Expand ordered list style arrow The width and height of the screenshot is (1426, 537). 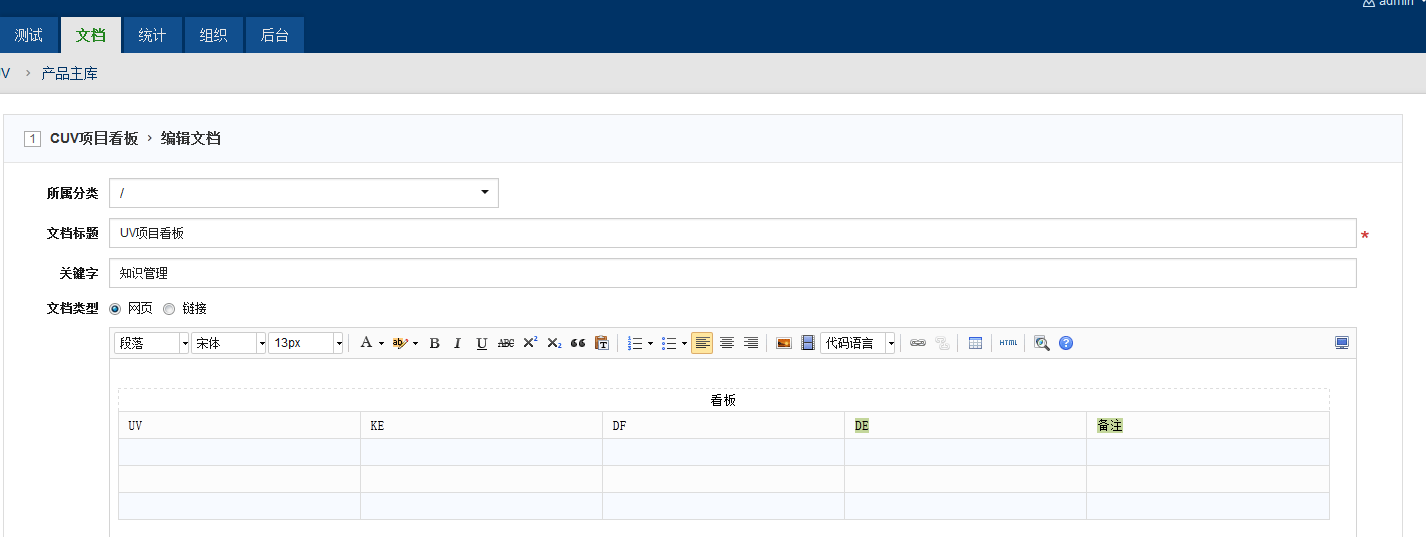coord(650,343)
